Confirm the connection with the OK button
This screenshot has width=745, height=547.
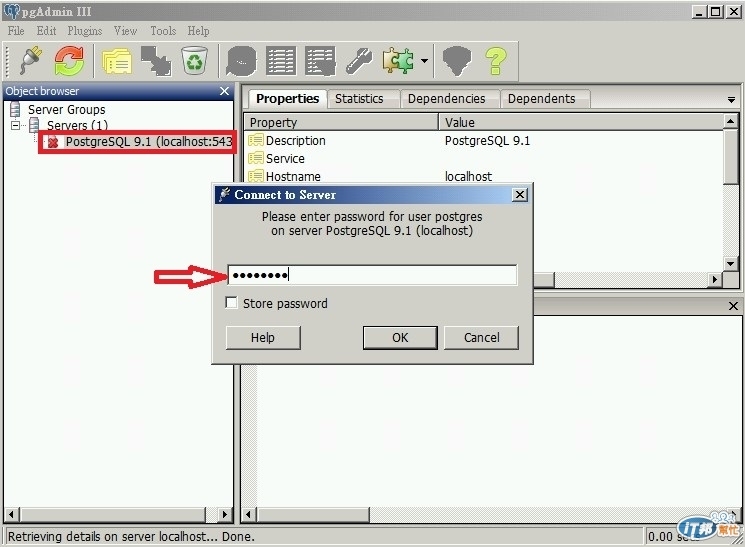(400, 337)
